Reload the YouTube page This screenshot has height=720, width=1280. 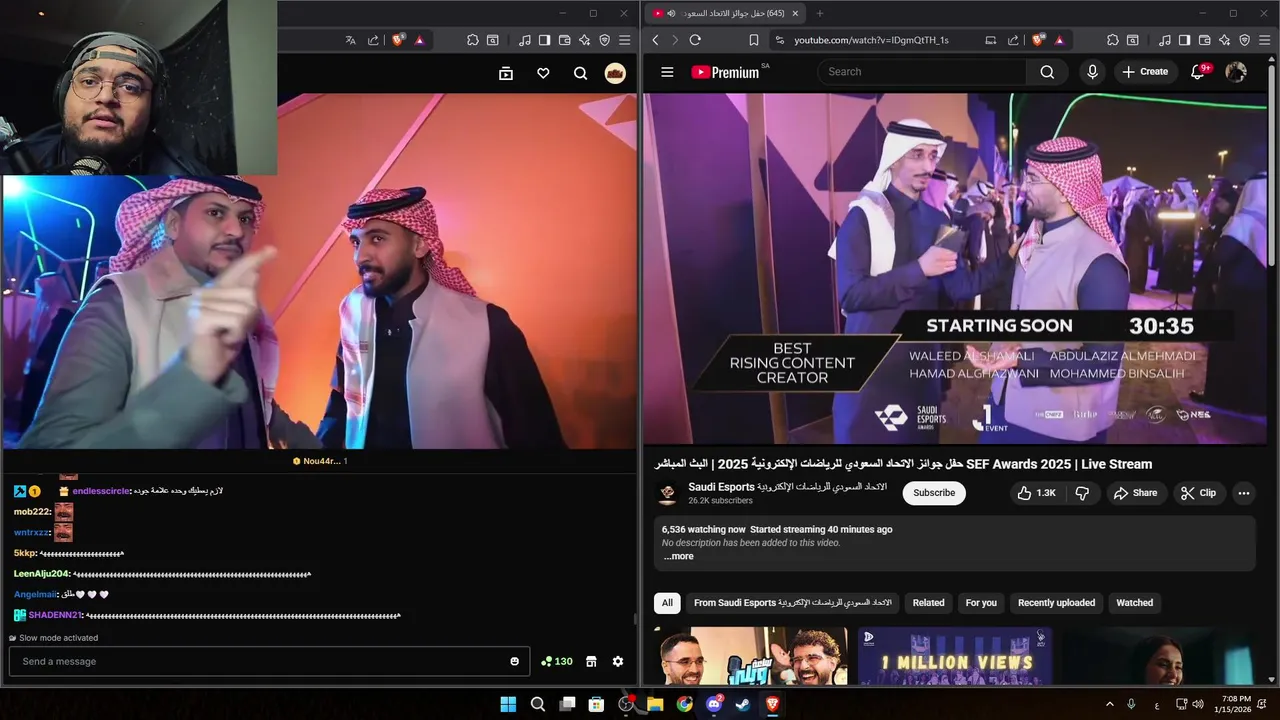695,40
